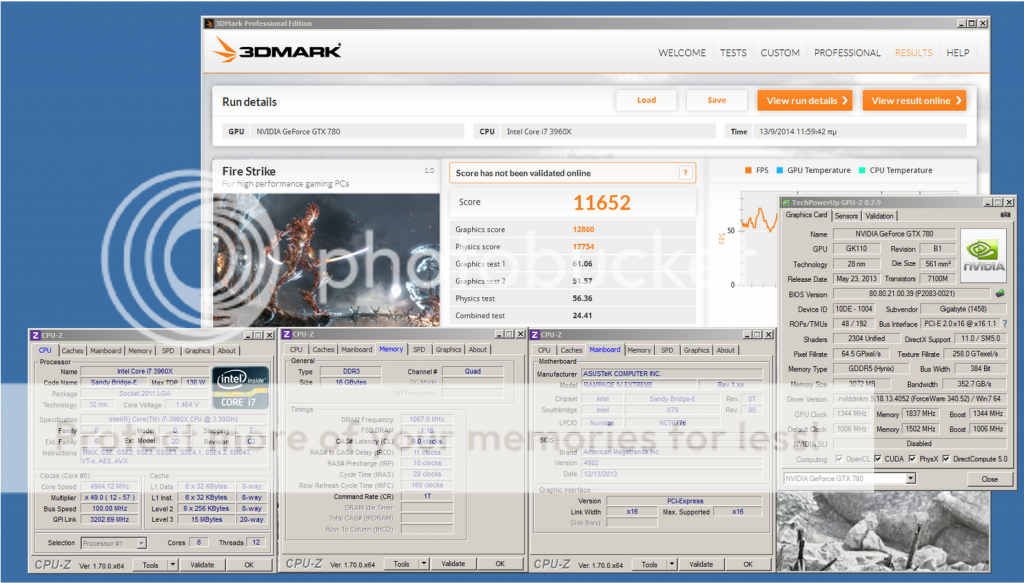This screenshot has width=1024, height=583.
Task: Click the Load button in Run details
Action: (646, 100)
